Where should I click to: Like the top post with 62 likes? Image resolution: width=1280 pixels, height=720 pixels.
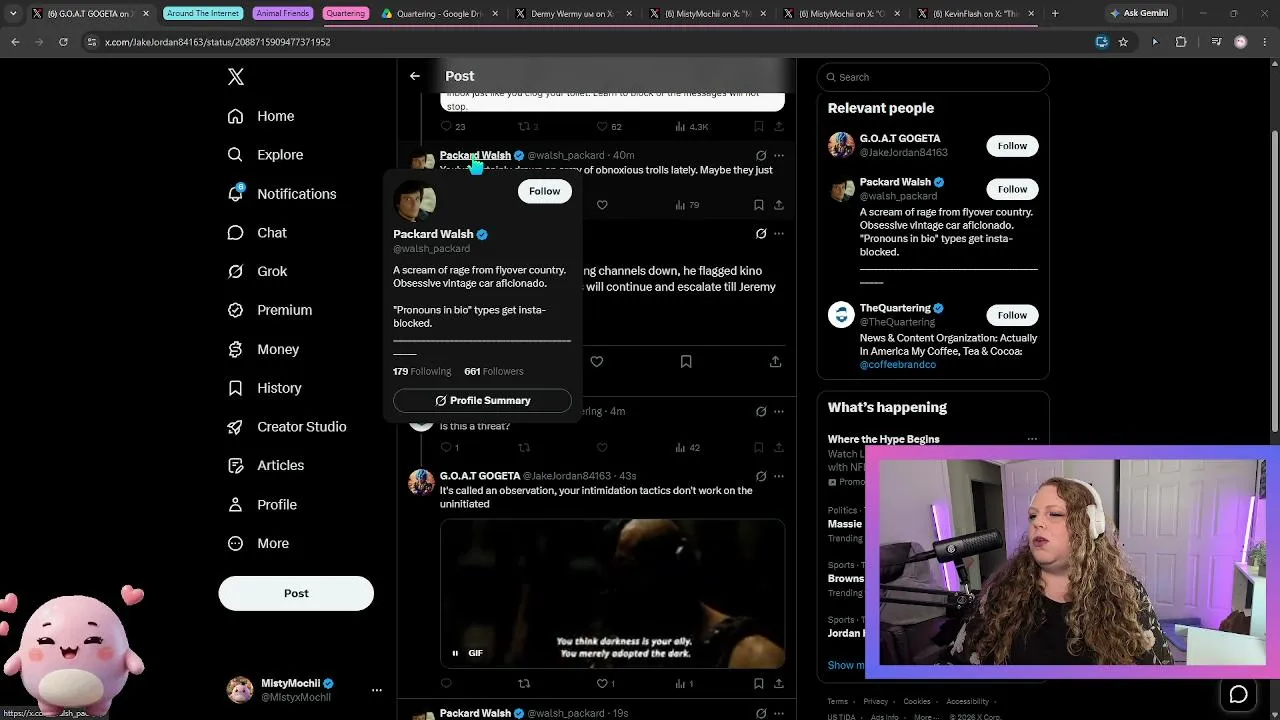608,127
